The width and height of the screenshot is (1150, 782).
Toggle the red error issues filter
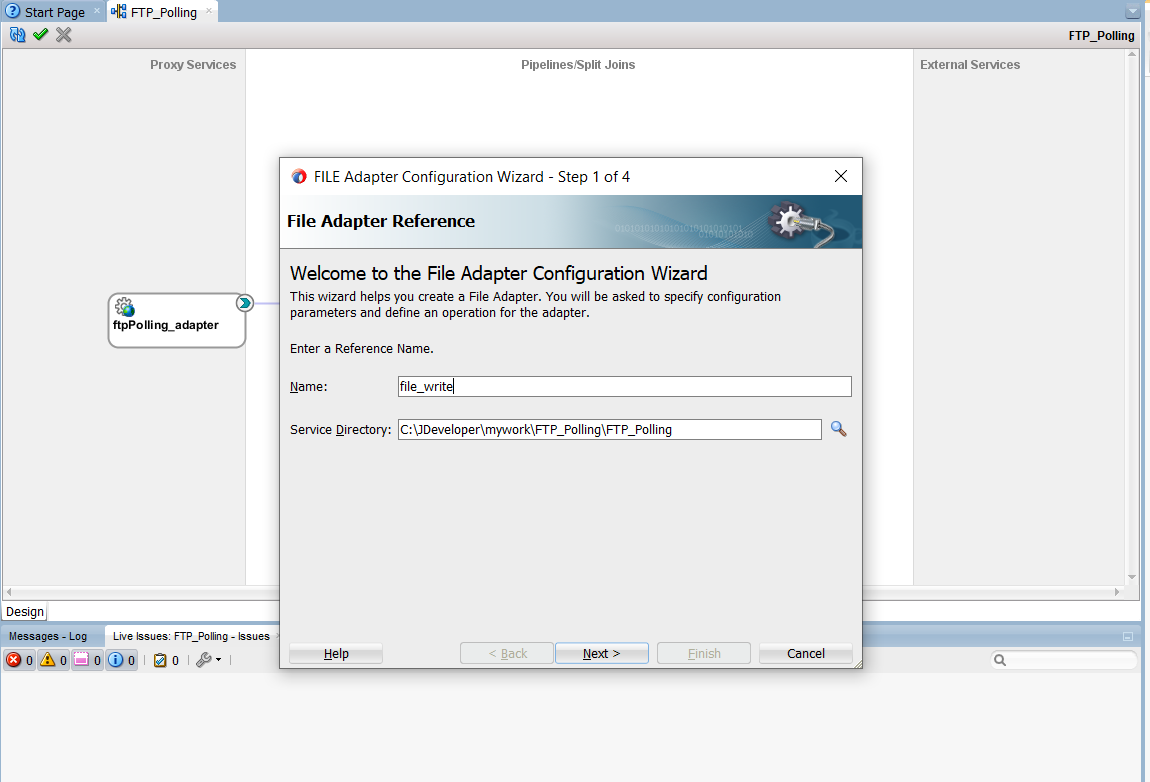click(15, 660)
